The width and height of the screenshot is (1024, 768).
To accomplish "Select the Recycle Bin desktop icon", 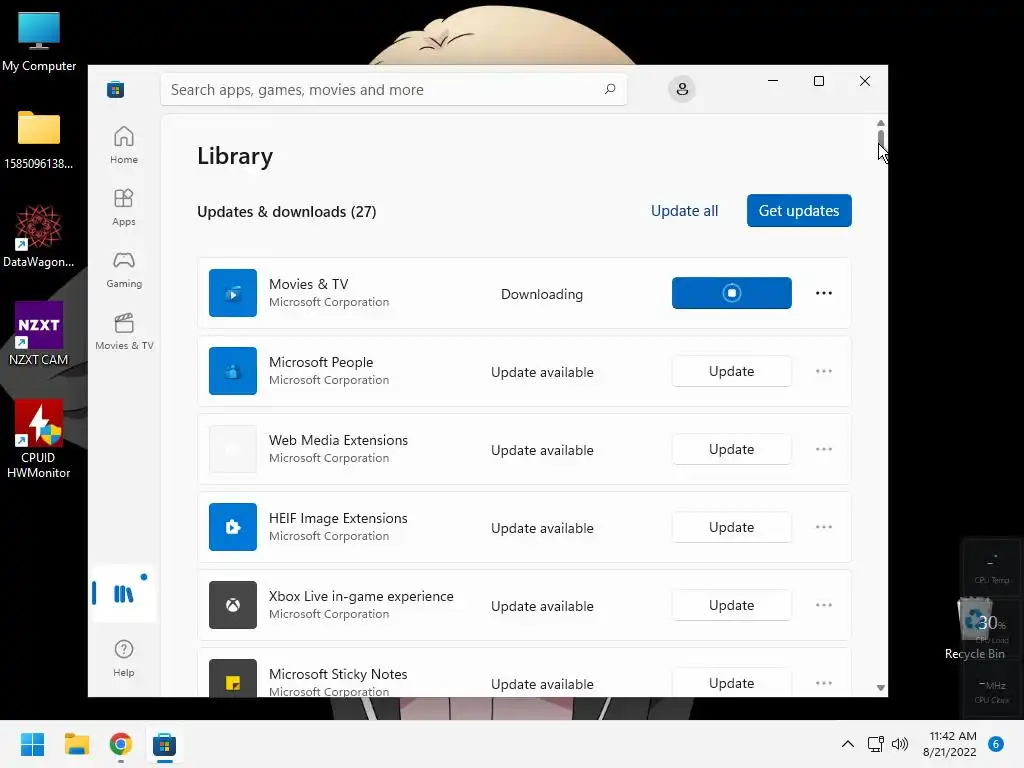I will coord(975,628).
